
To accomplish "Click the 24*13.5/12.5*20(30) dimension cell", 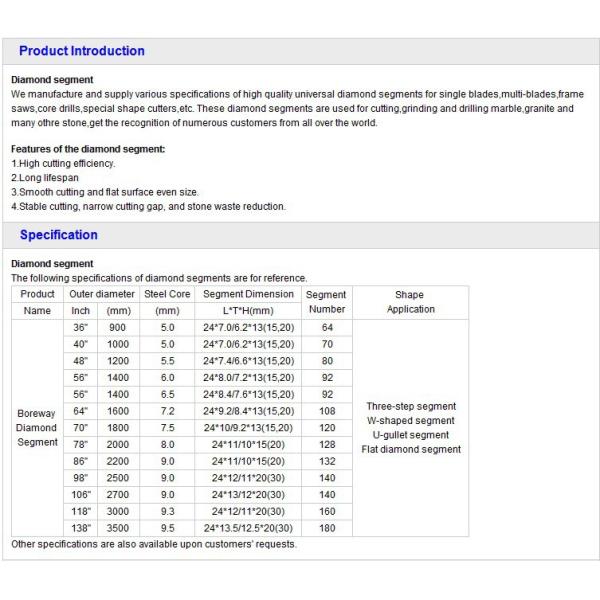I will pyautogui.click(x=248, y=527).
